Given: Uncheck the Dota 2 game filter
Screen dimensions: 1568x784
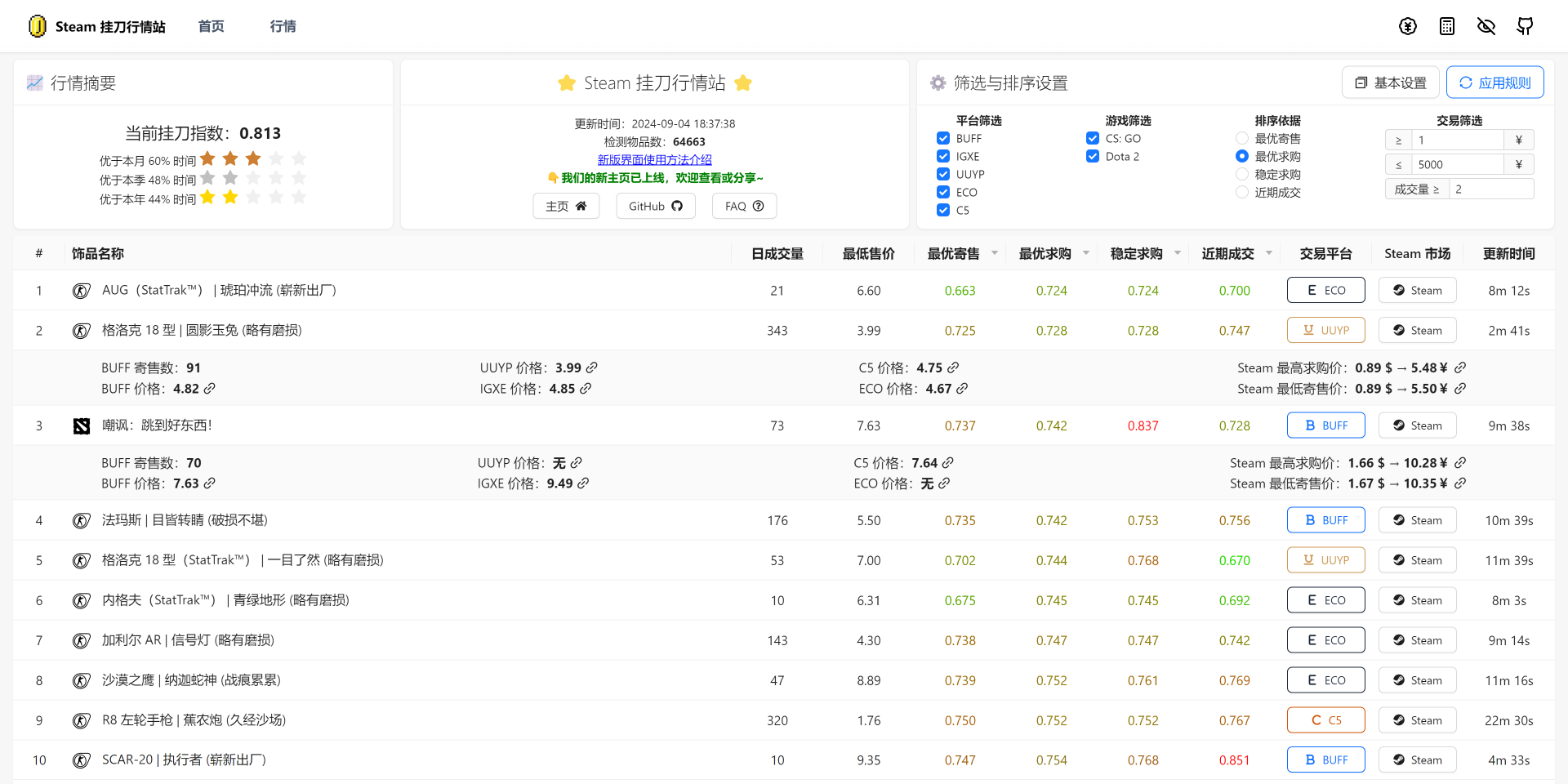Looking at the screenshot, I should (1093, 157).
